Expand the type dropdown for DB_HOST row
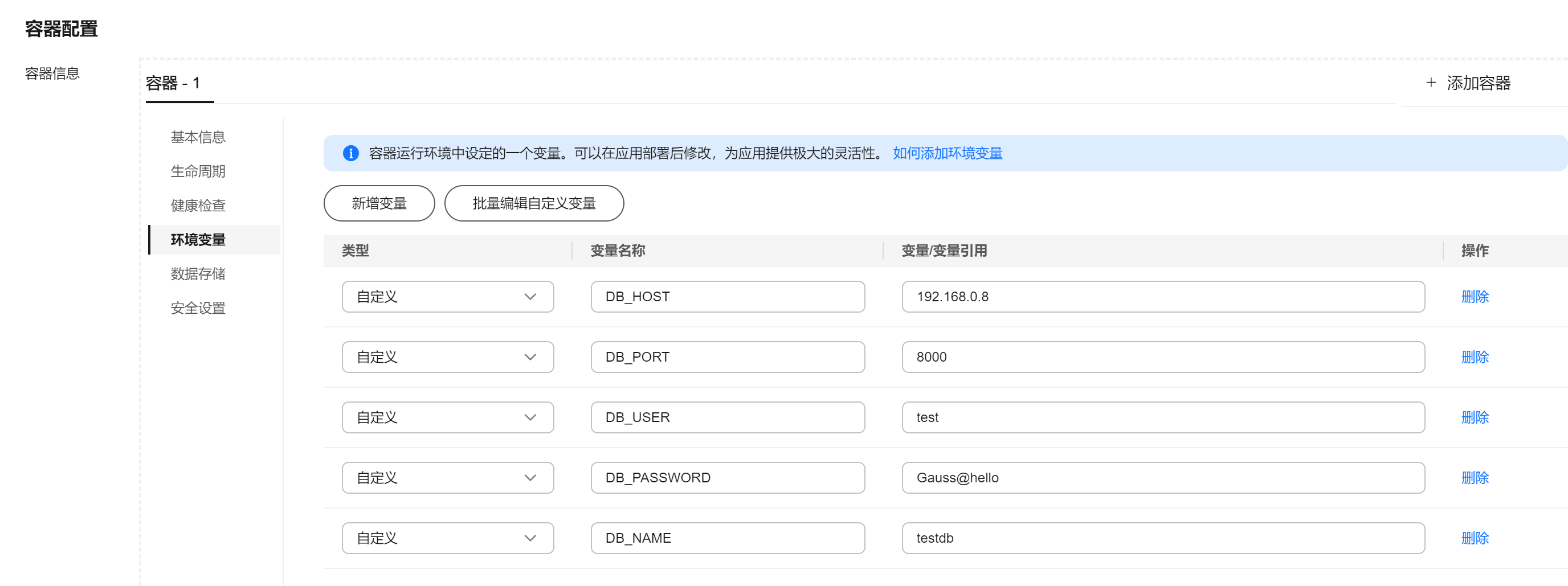The height and width of the screenshot is (586, 1568). 447,297
